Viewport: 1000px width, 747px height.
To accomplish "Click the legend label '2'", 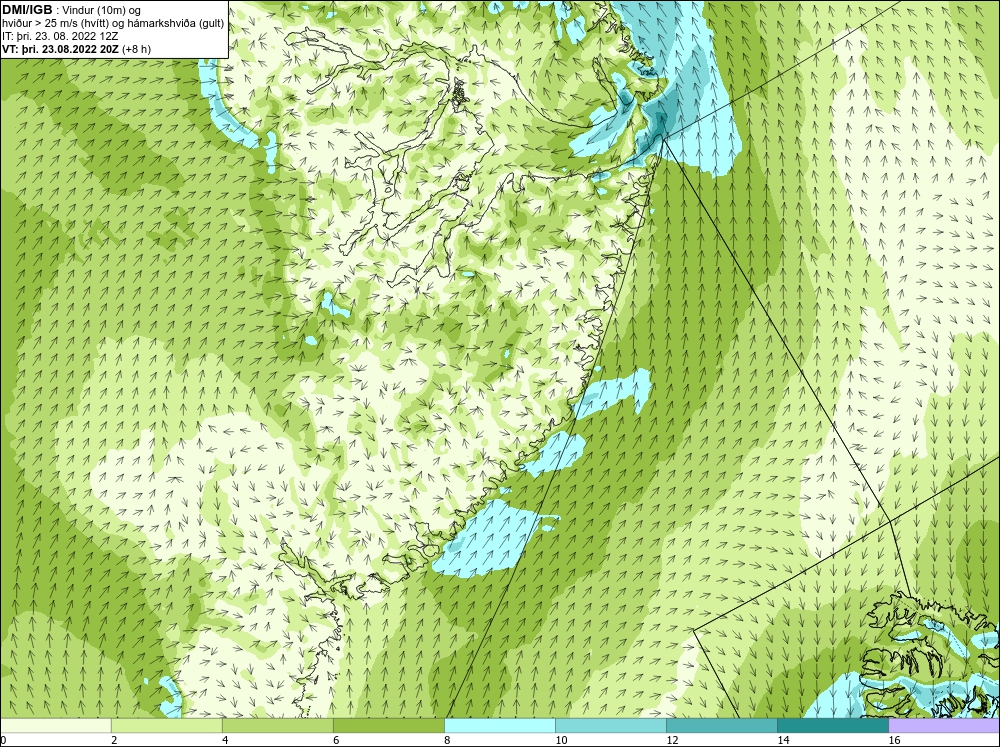I will click(x=114, y=740).
